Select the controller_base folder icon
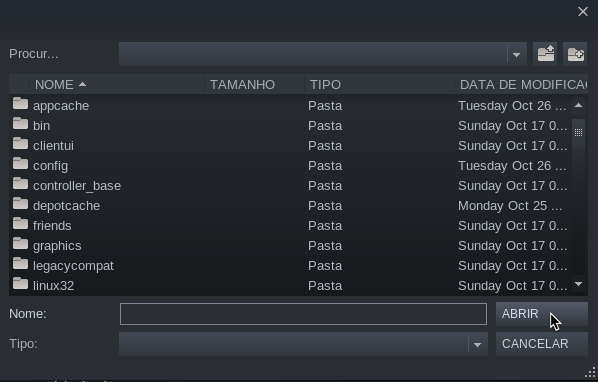598x382 pixels. coord(20,183)
